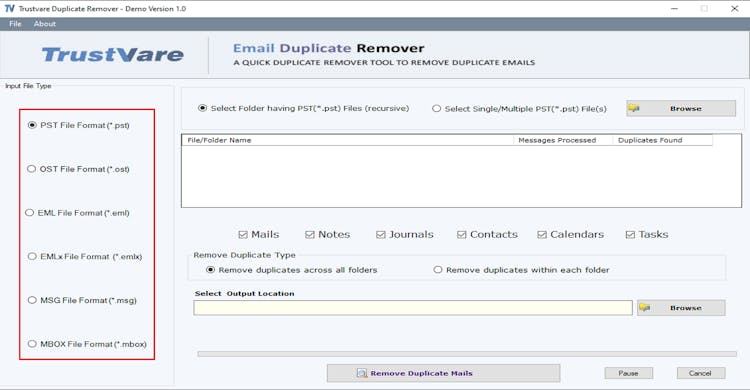Click the TV app icon in title bar
750x390 pixels.
click(9, 9)
